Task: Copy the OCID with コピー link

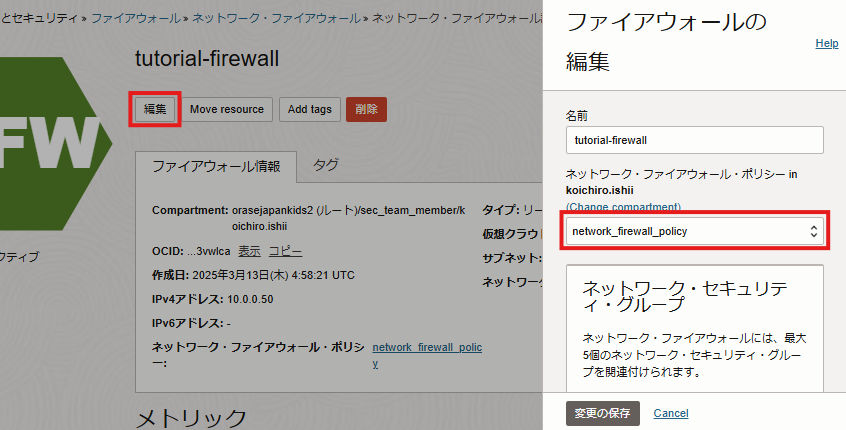Action: point(285,251)
